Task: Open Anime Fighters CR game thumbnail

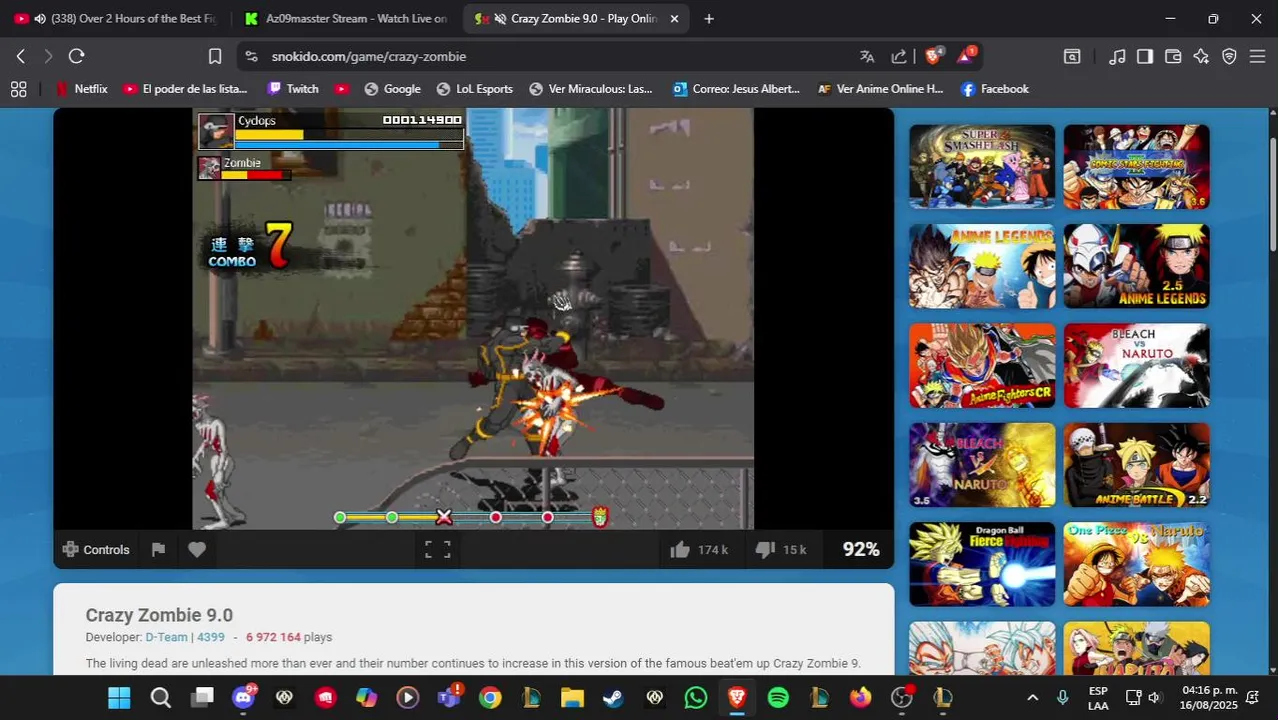Action: [982, 365]
